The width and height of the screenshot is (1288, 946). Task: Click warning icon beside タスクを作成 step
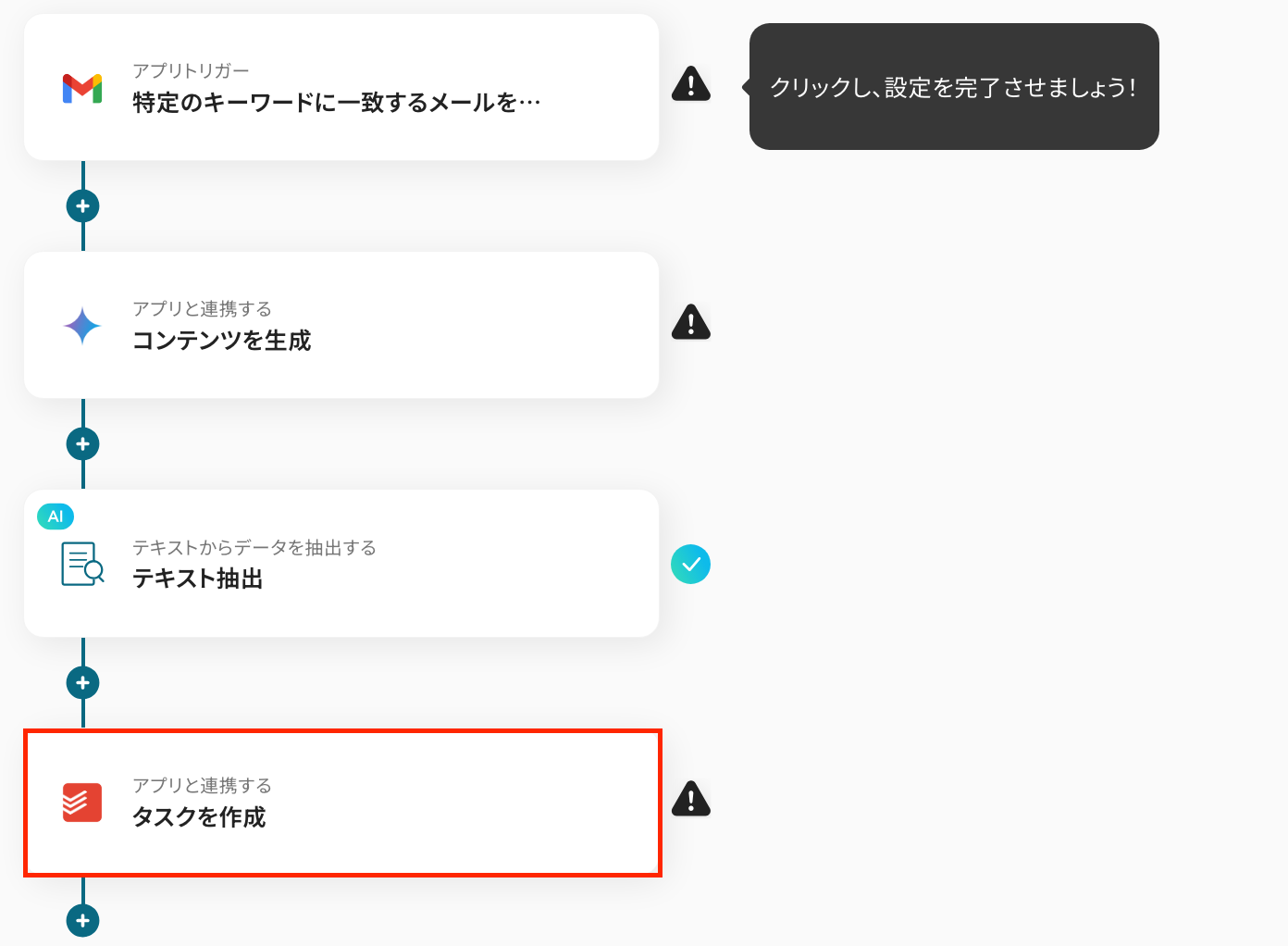[x=691, y=798]
